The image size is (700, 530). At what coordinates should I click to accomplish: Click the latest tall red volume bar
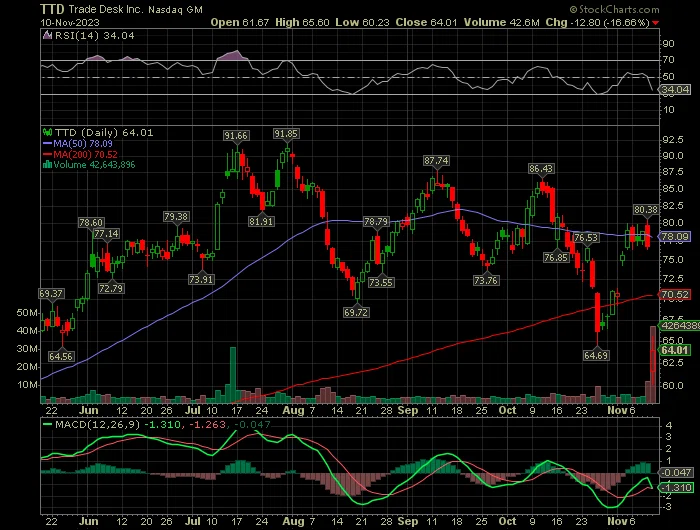[x=653, y=364]
